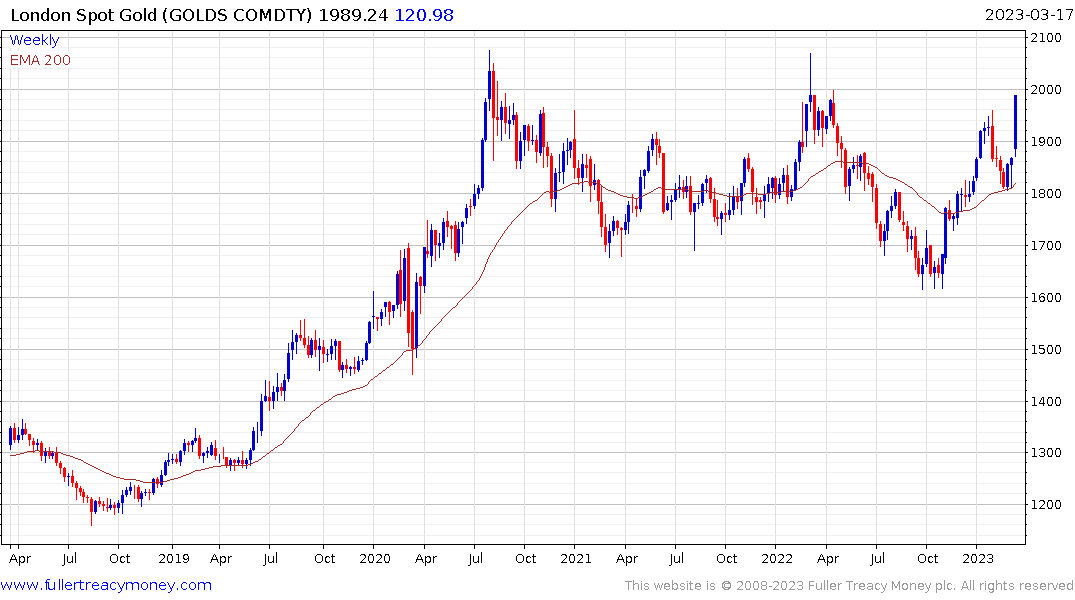The width and height of the screenshot is (1075, 600).
Task: Click the 2100 price axis label
Action: point(1046,38)
